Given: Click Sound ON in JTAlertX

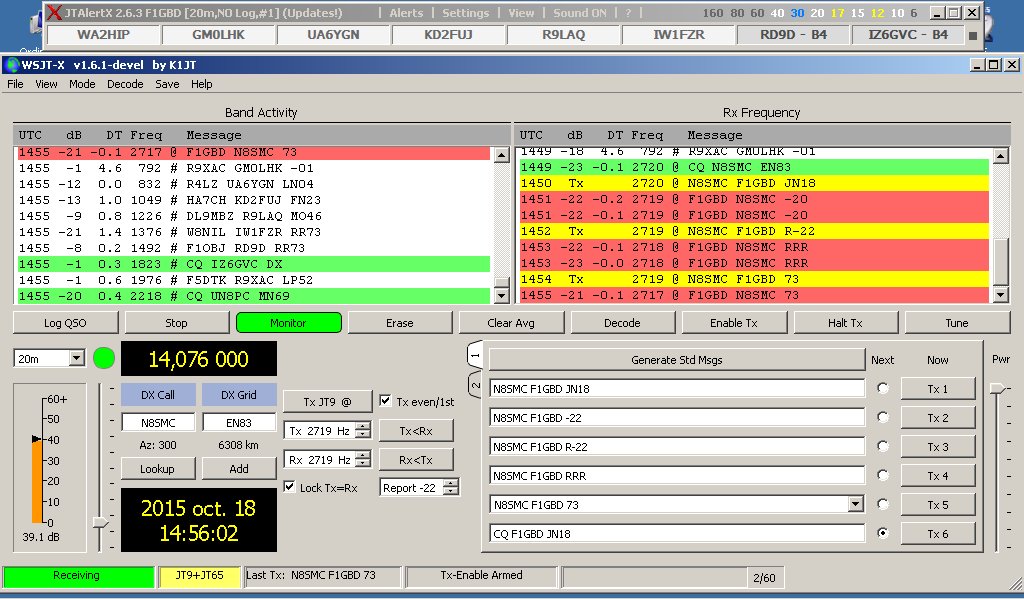Looking at the screenshot, I should tap(580, 12).
